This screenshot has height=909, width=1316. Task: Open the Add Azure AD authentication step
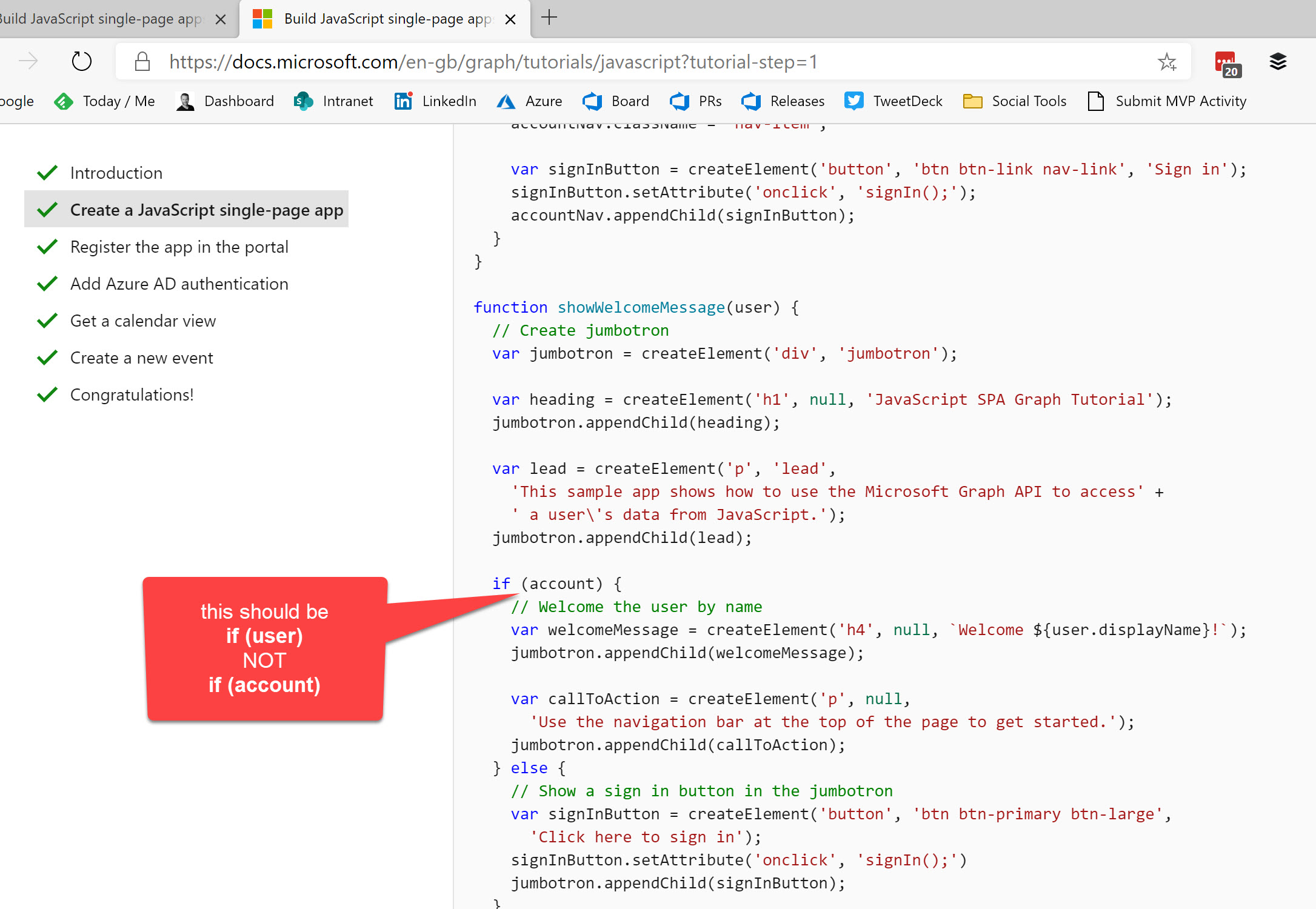(179, 283)
